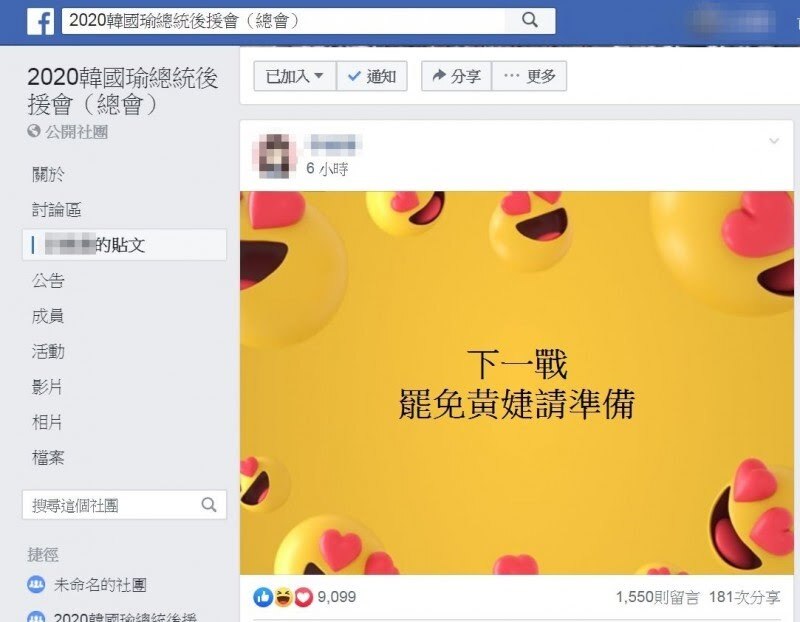Viewport: 800px width, 622px height.
Task: View the 181次分享 shares link
Action: 744,596
